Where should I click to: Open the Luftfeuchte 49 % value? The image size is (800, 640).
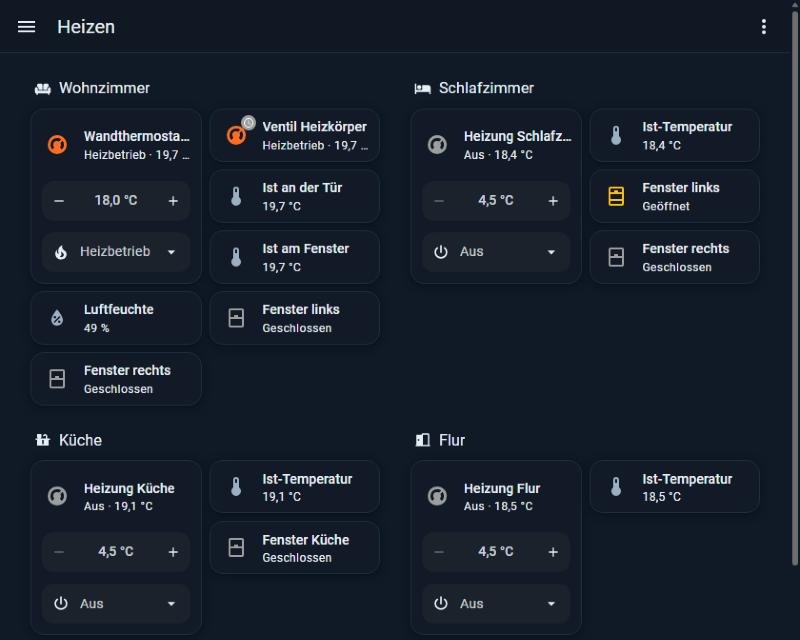96,328
